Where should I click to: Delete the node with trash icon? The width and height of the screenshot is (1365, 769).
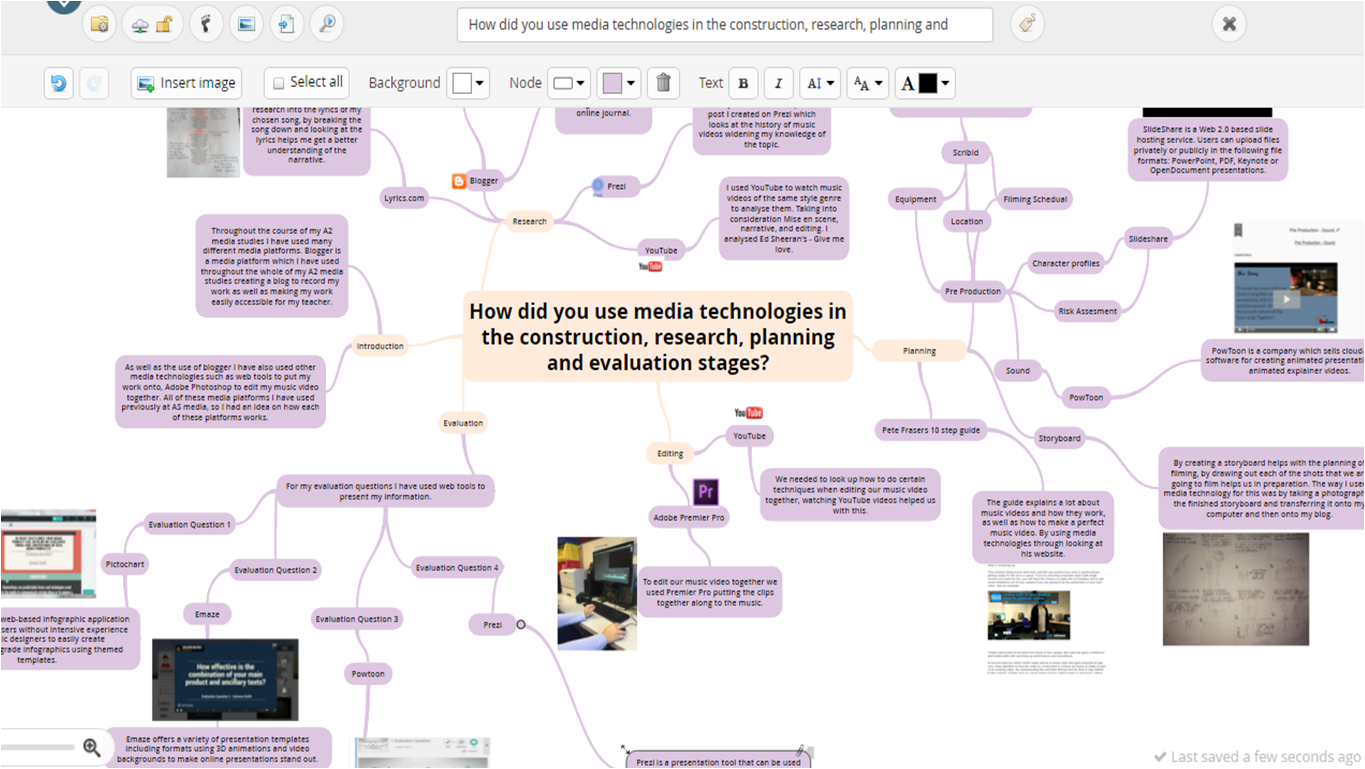[663, 83]
